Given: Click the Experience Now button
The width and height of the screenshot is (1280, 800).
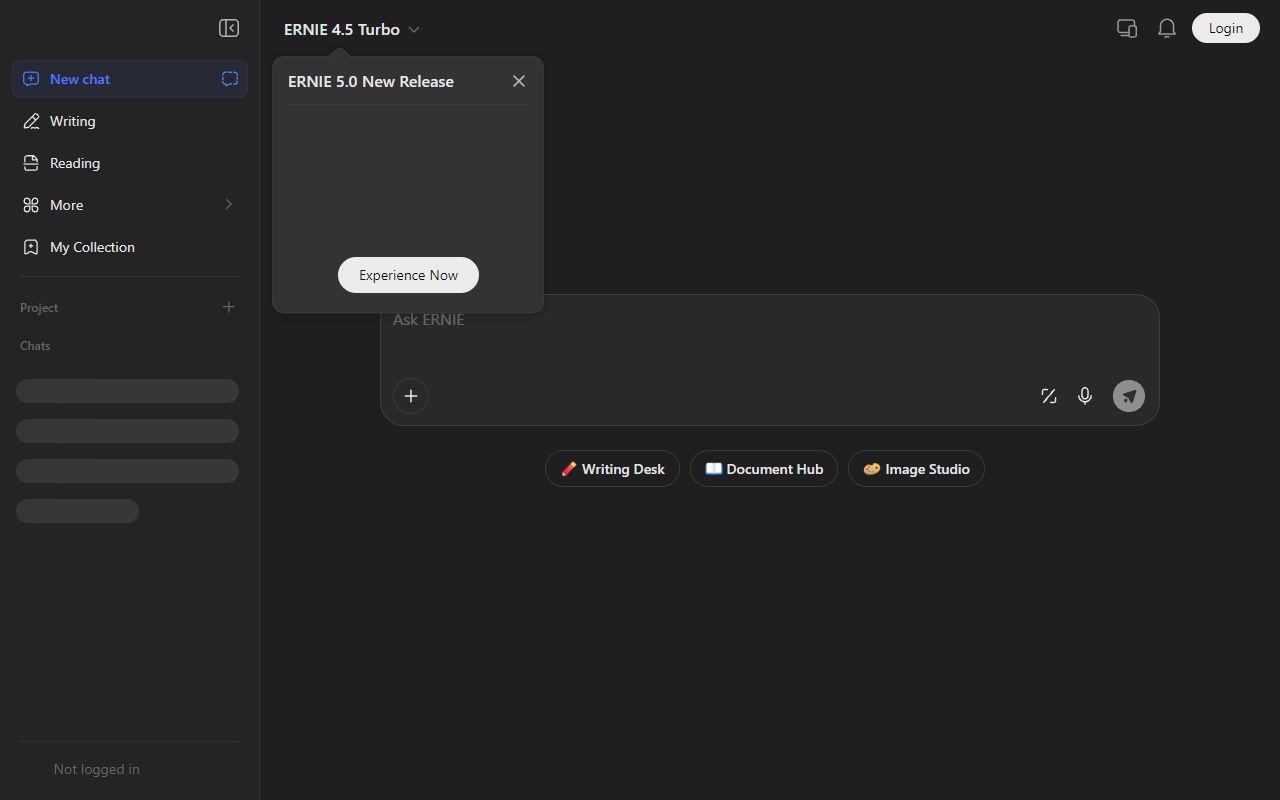Looking at the screenshot, I should [408, 275].
